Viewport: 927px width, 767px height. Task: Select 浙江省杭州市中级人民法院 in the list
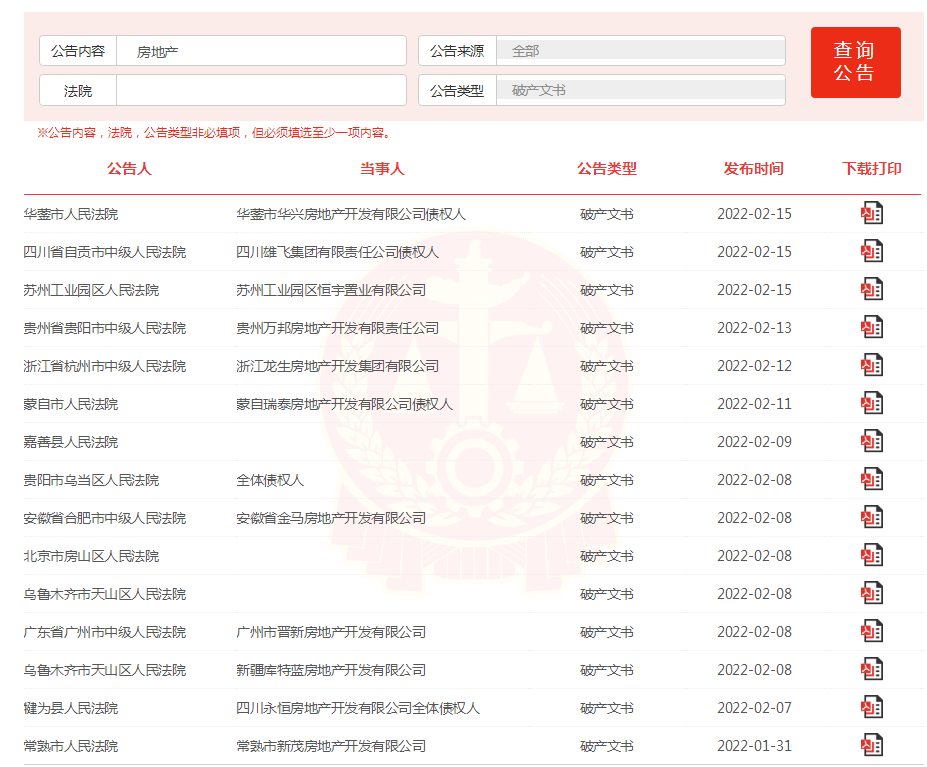105,366
